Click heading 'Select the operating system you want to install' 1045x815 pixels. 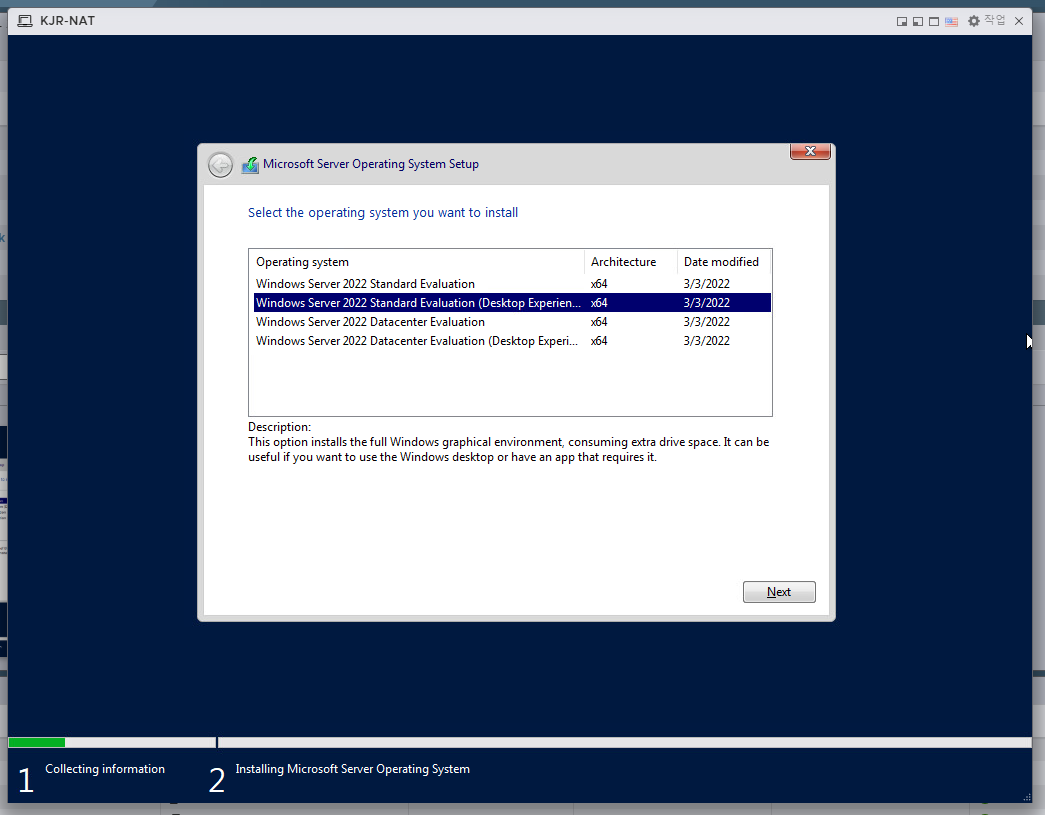click(x=383, y=213)
